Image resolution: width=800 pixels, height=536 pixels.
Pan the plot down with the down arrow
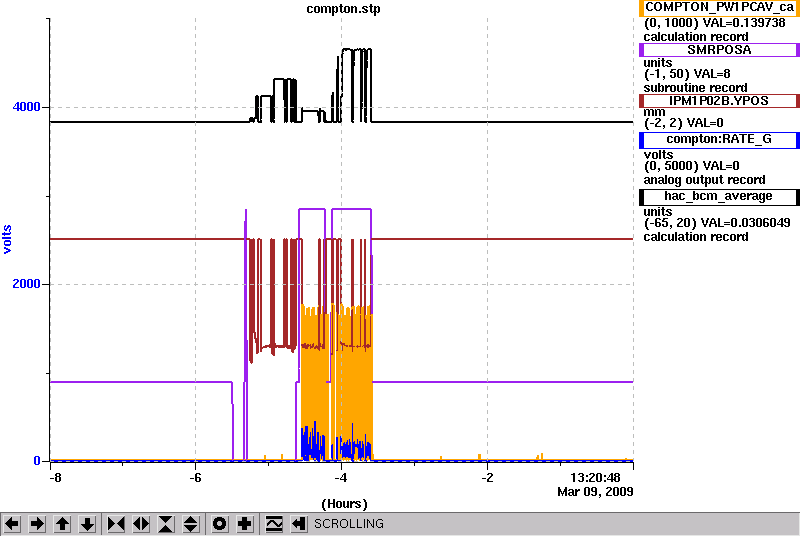(87, 524)
